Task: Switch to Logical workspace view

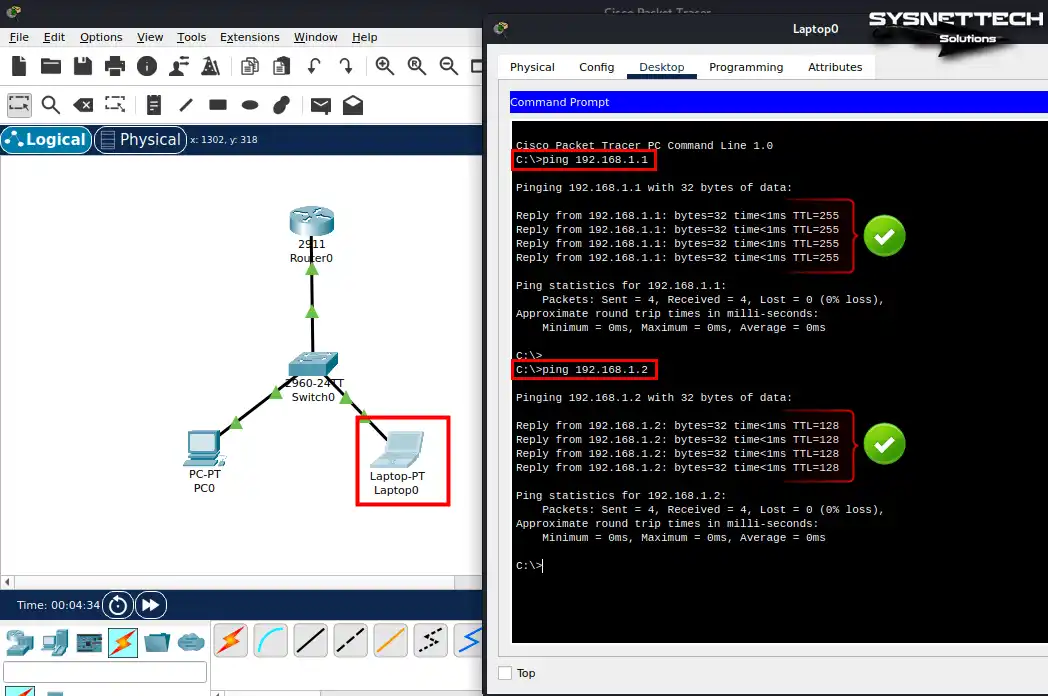Action: click(x=46, y=140)
